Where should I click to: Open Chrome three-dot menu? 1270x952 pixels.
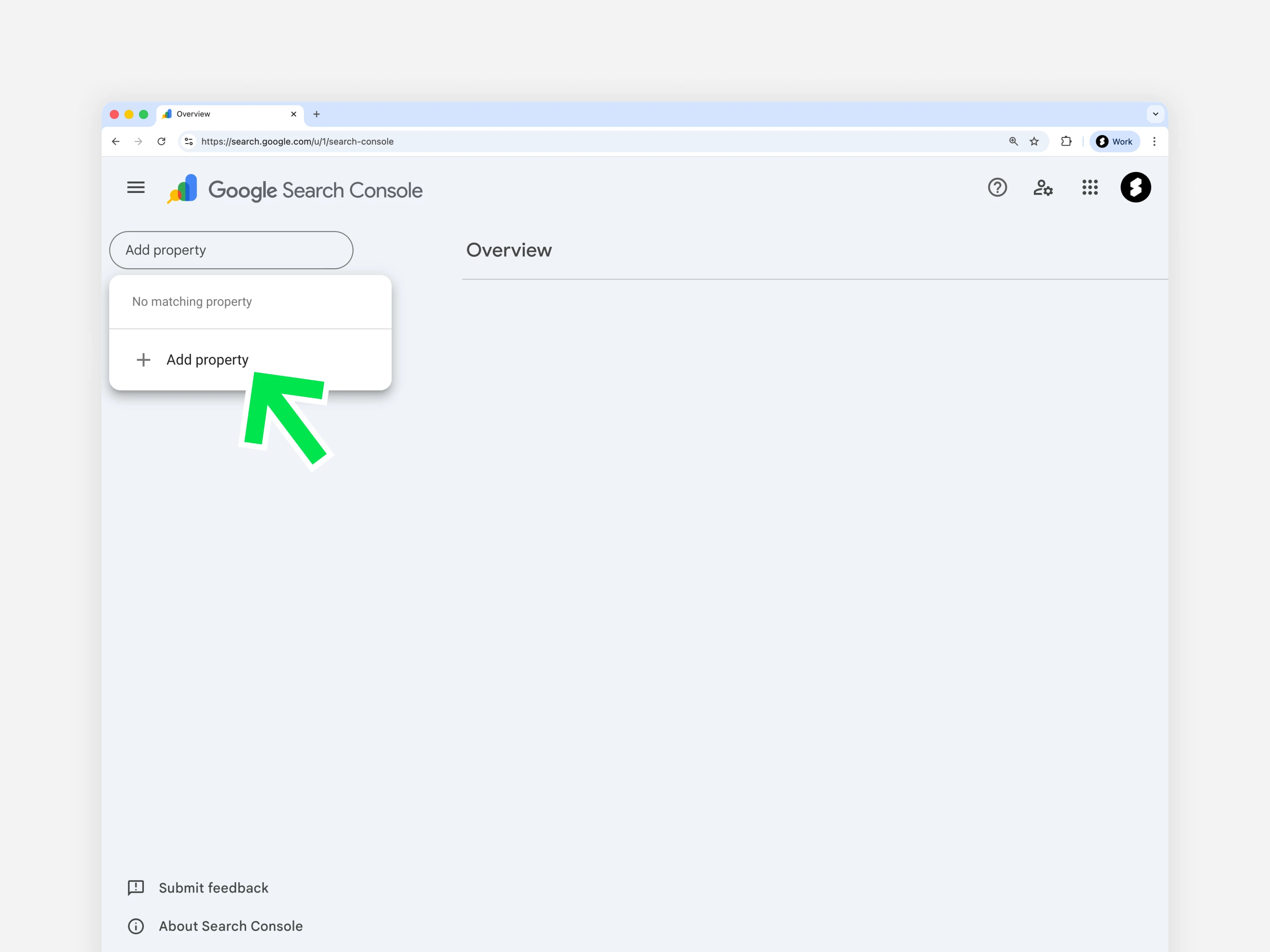pos(1154,142)
